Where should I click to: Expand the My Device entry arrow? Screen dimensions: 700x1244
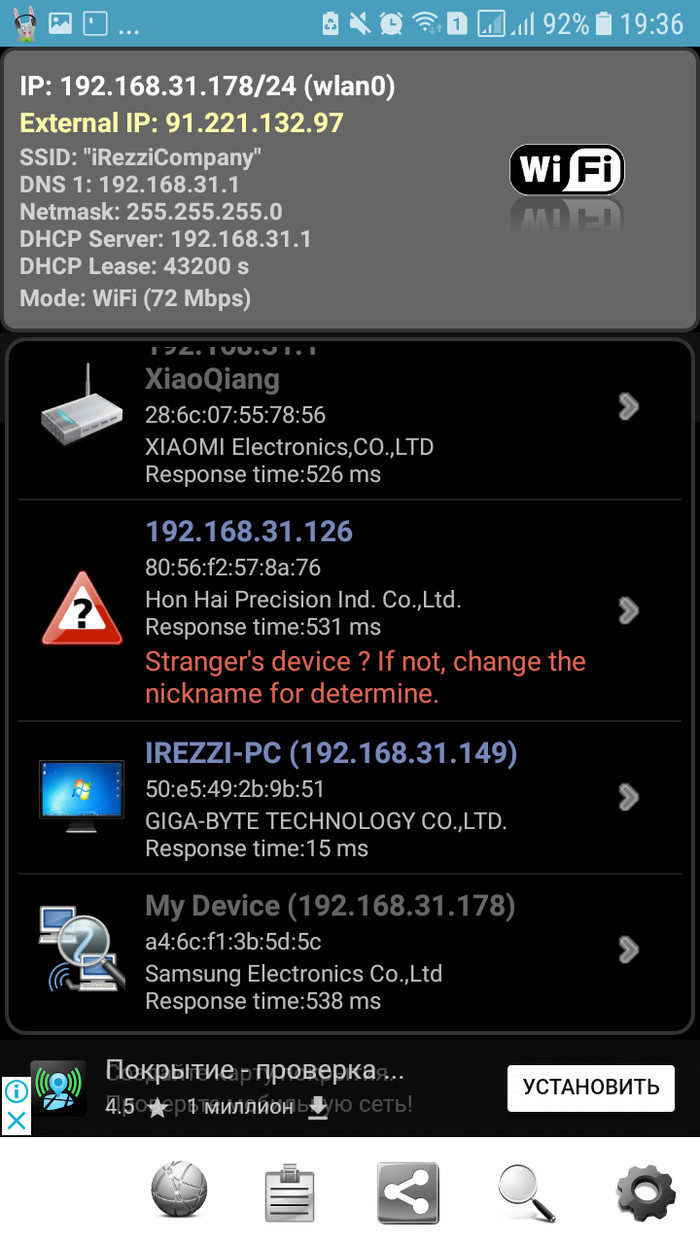628,949
